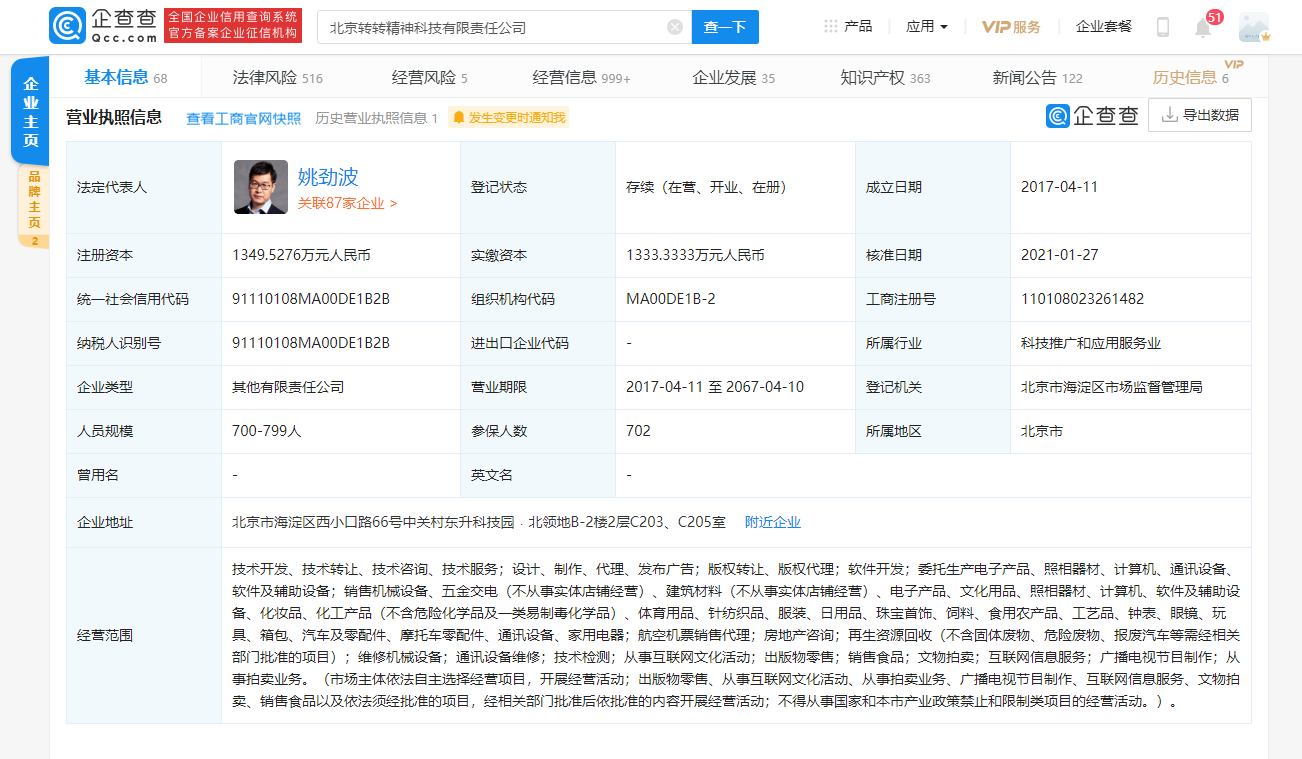The width and height of the screenshot is (1302, 759).
Task: Select the insured count 702
Action: (638, 431)
